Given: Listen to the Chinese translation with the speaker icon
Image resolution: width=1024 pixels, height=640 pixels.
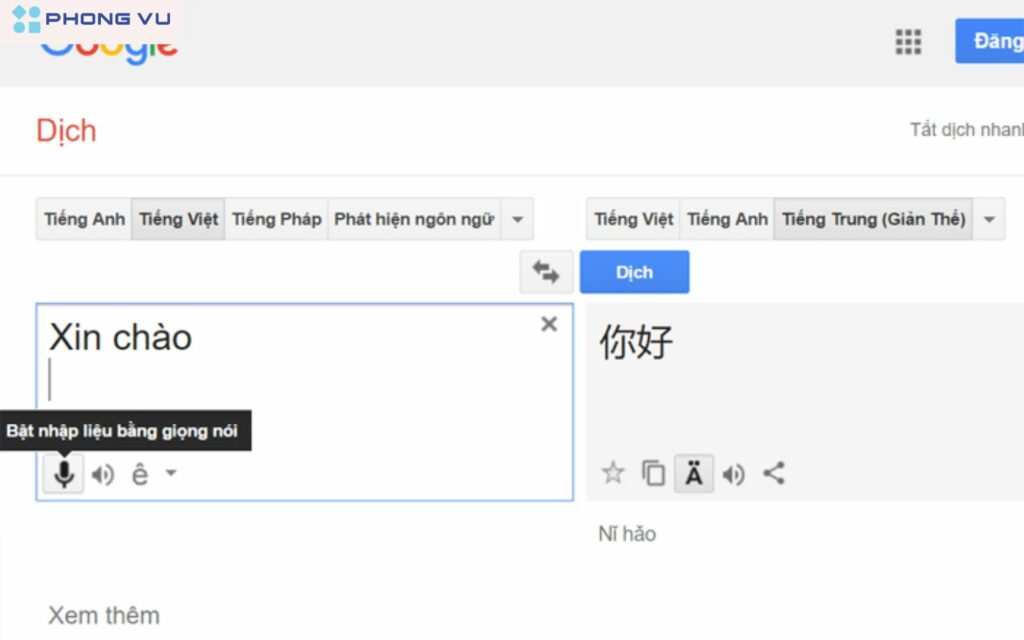Looking at the screenshot, I should (x=734, y=474).
